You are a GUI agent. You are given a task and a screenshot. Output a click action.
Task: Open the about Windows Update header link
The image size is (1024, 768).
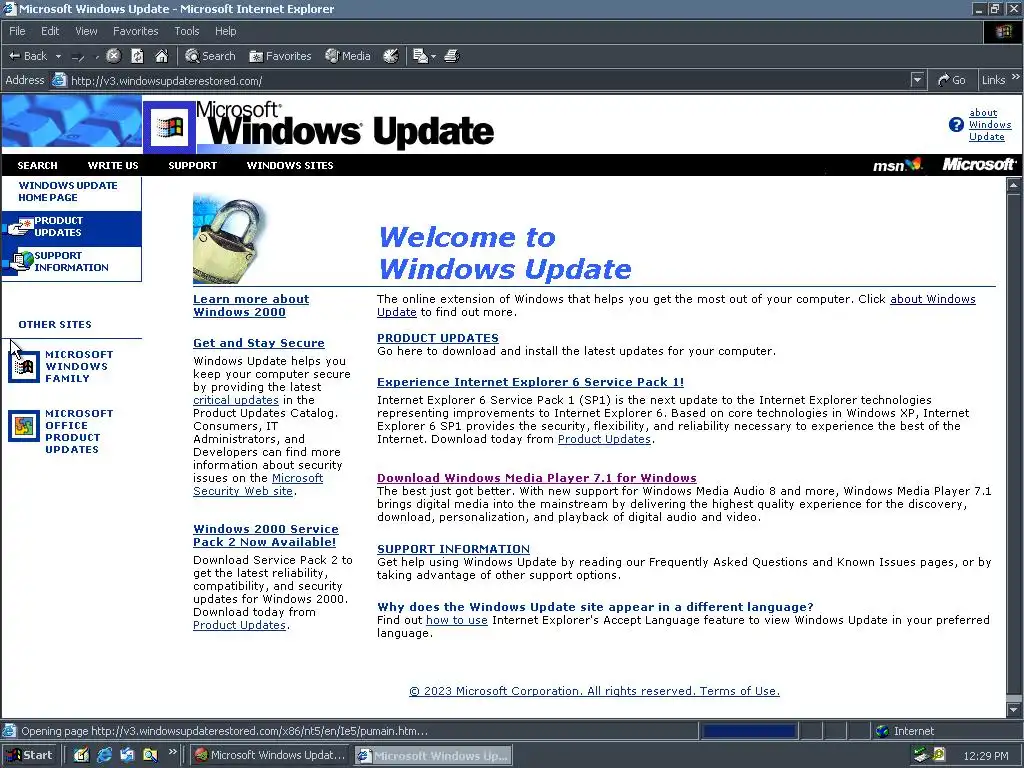coord(989,124)
